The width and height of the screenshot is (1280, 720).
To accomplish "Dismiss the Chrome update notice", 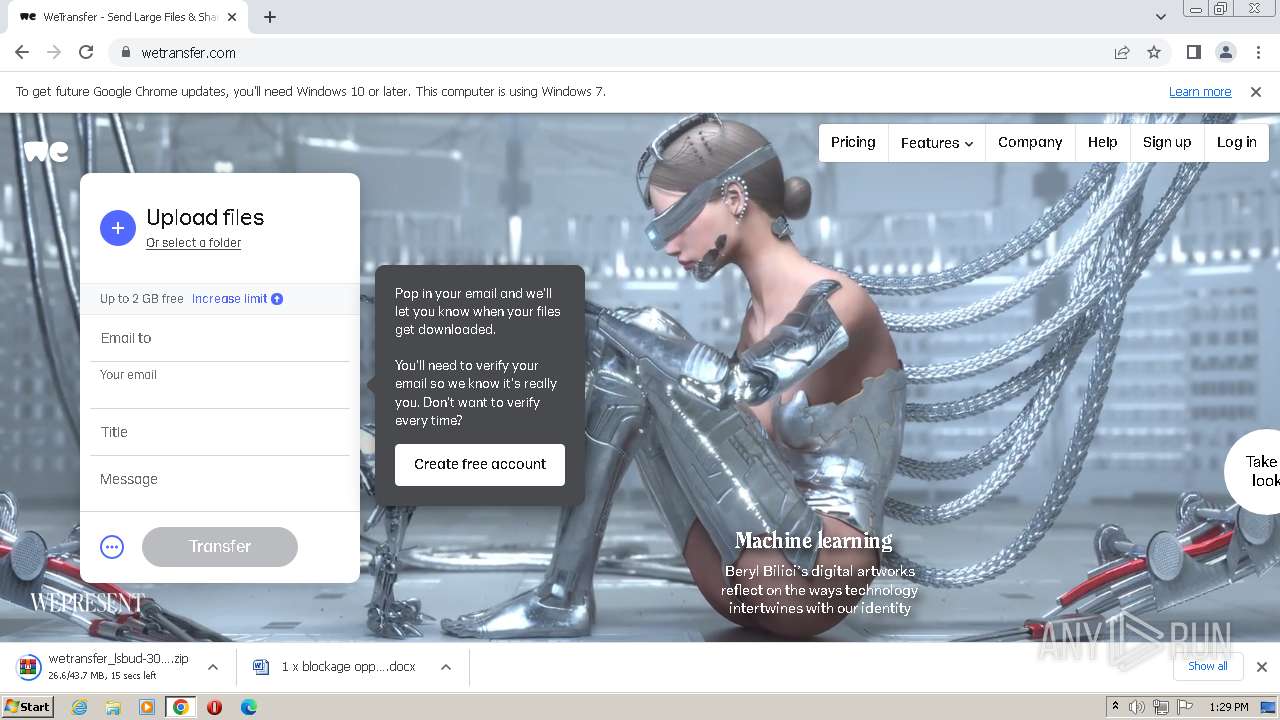I will (x=1256, y=92).
